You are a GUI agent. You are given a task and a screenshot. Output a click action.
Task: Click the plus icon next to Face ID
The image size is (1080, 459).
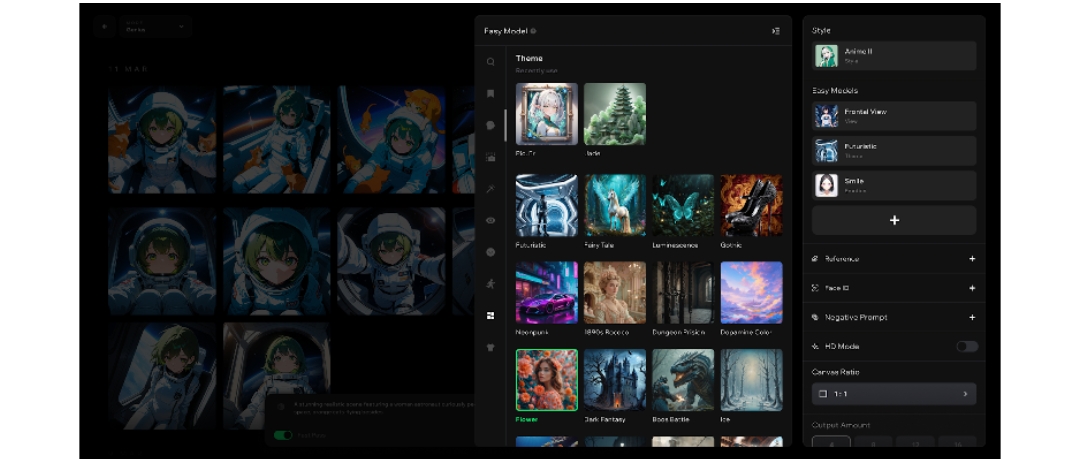(x=971, y=288)
